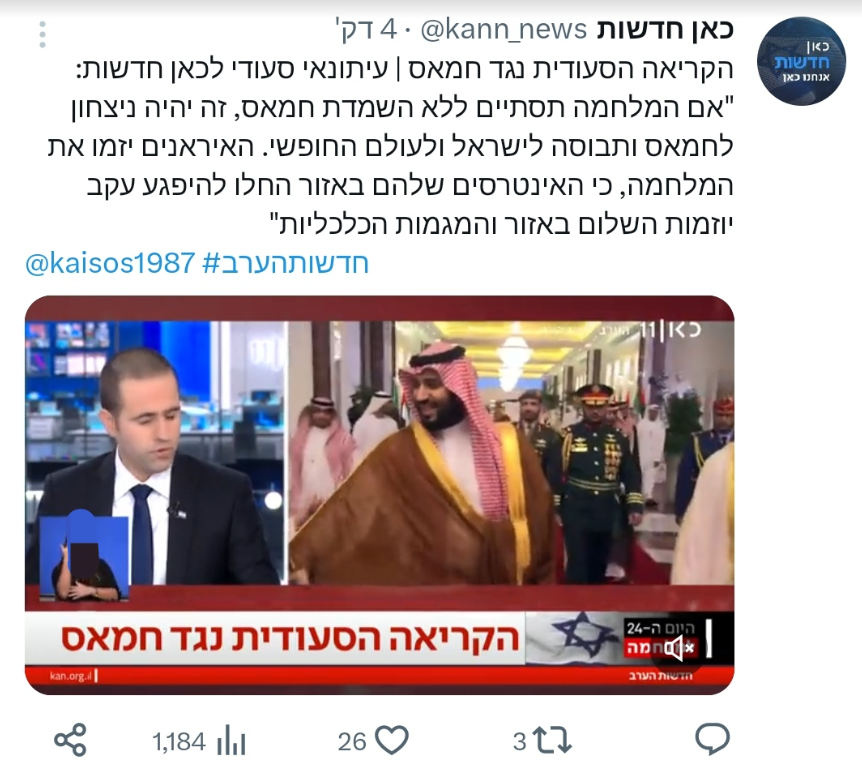This screenshot has height=768, width=862.
Task: View tweet analytics bar chart icon
Action: click(x=231, y=741)
